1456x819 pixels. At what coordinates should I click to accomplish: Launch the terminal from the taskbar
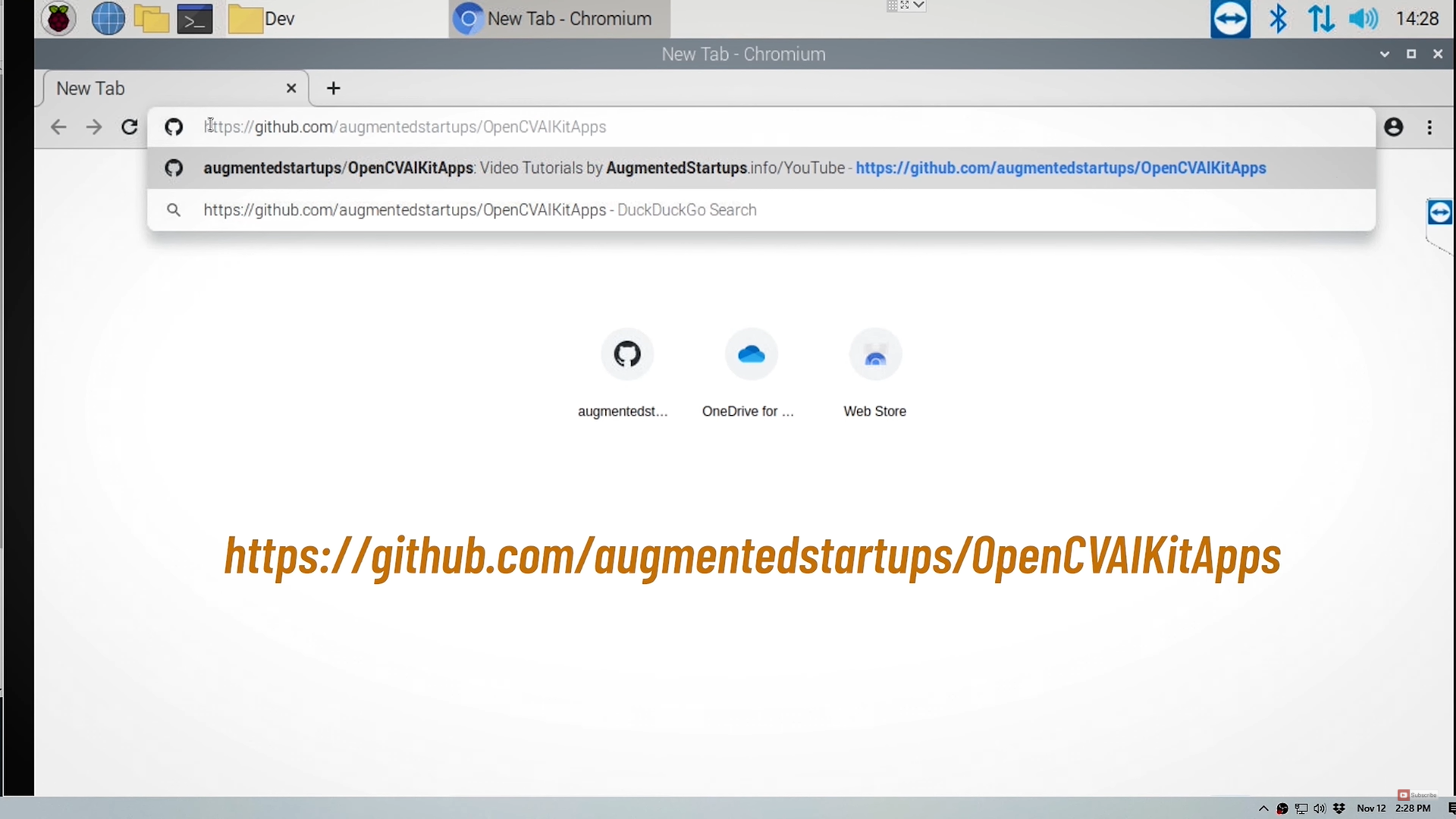point(194,18)
